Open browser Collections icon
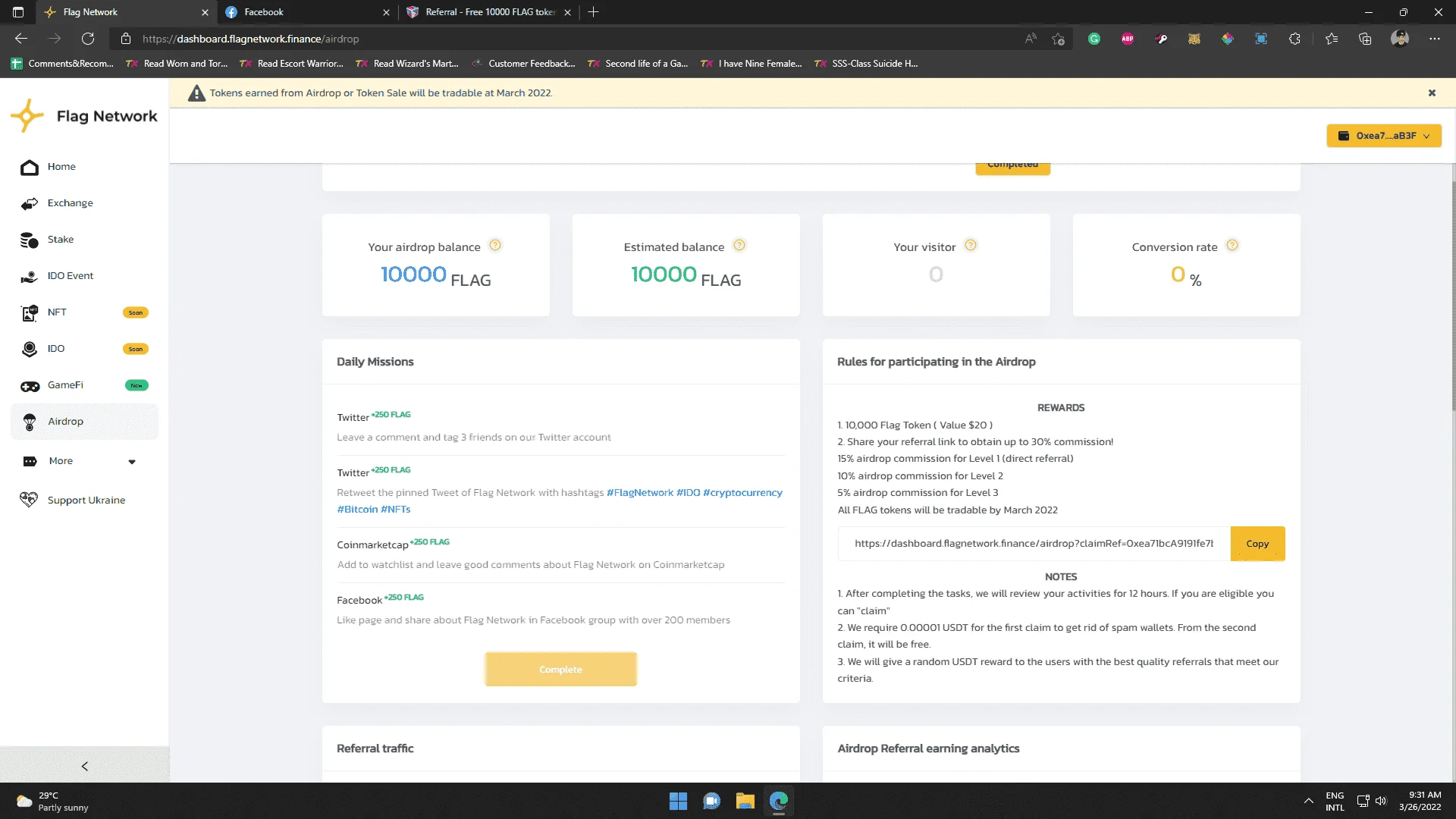 [x=1365, y=39]
